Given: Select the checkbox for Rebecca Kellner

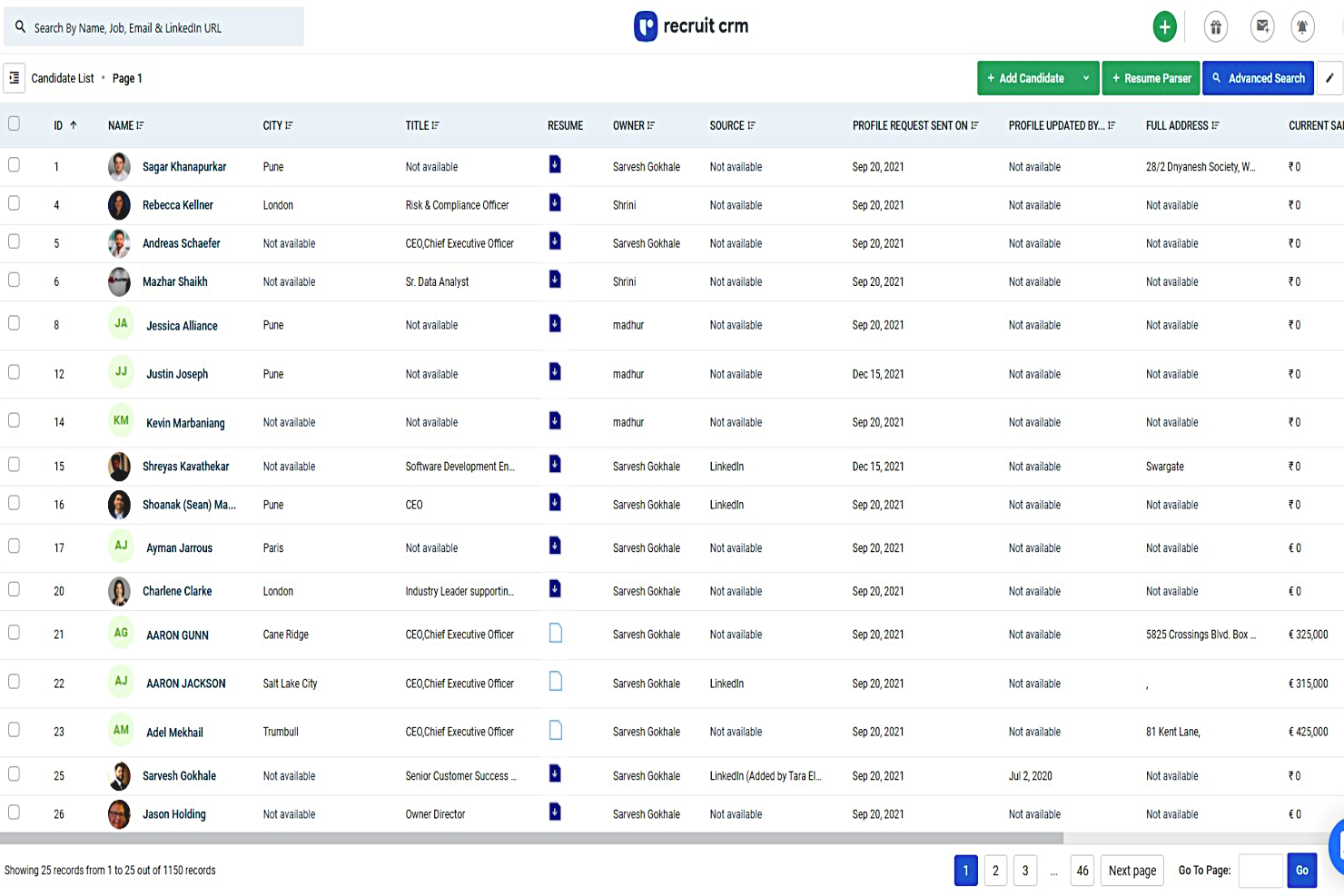Looking at the screenshot, I should (14, 203).
